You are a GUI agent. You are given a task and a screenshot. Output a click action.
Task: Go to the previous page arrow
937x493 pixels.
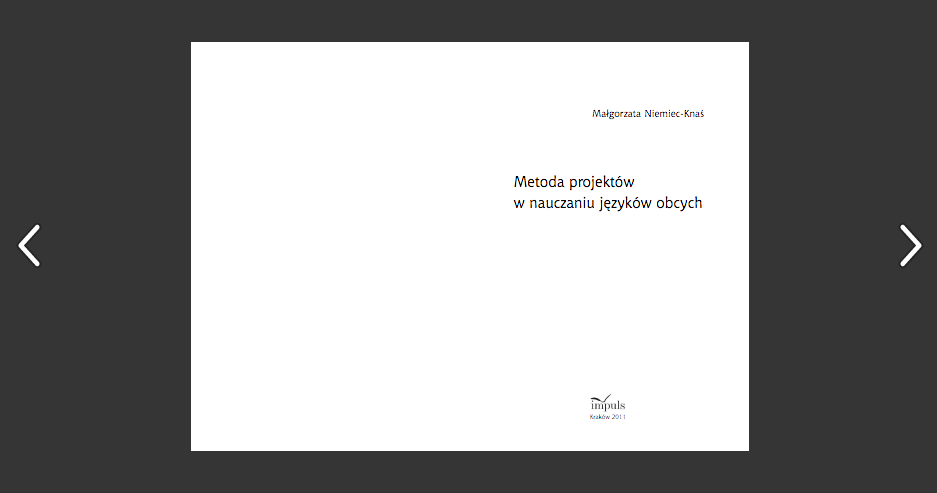(30, 245)
